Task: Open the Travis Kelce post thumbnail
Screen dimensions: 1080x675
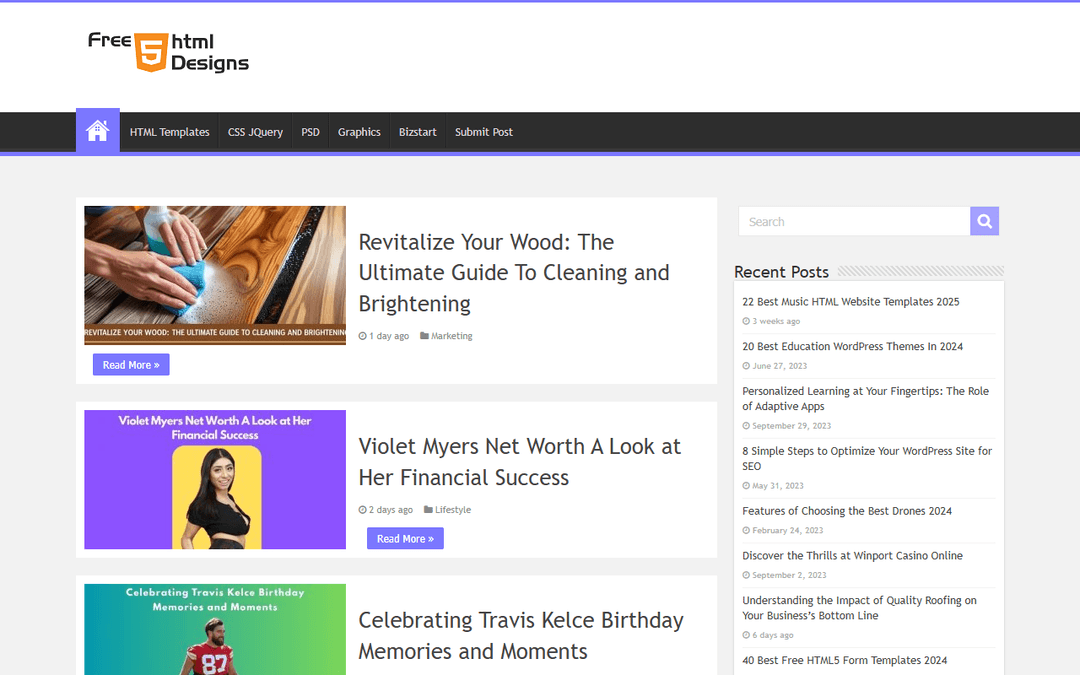Action: 215,630
